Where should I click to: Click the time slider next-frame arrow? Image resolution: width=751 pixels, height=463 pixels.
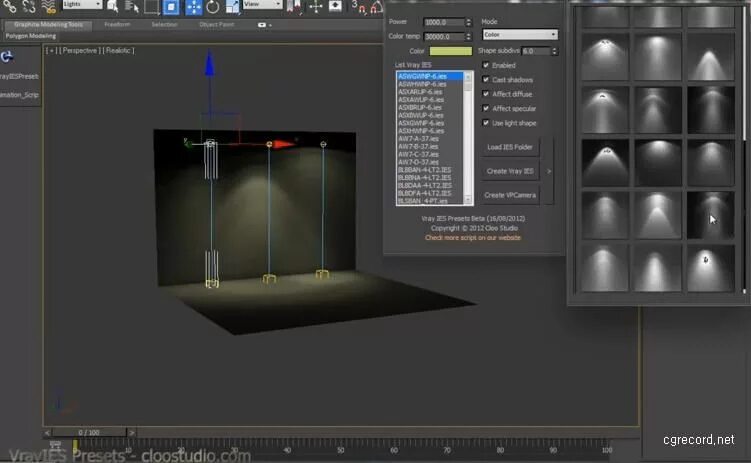(131, 433)
